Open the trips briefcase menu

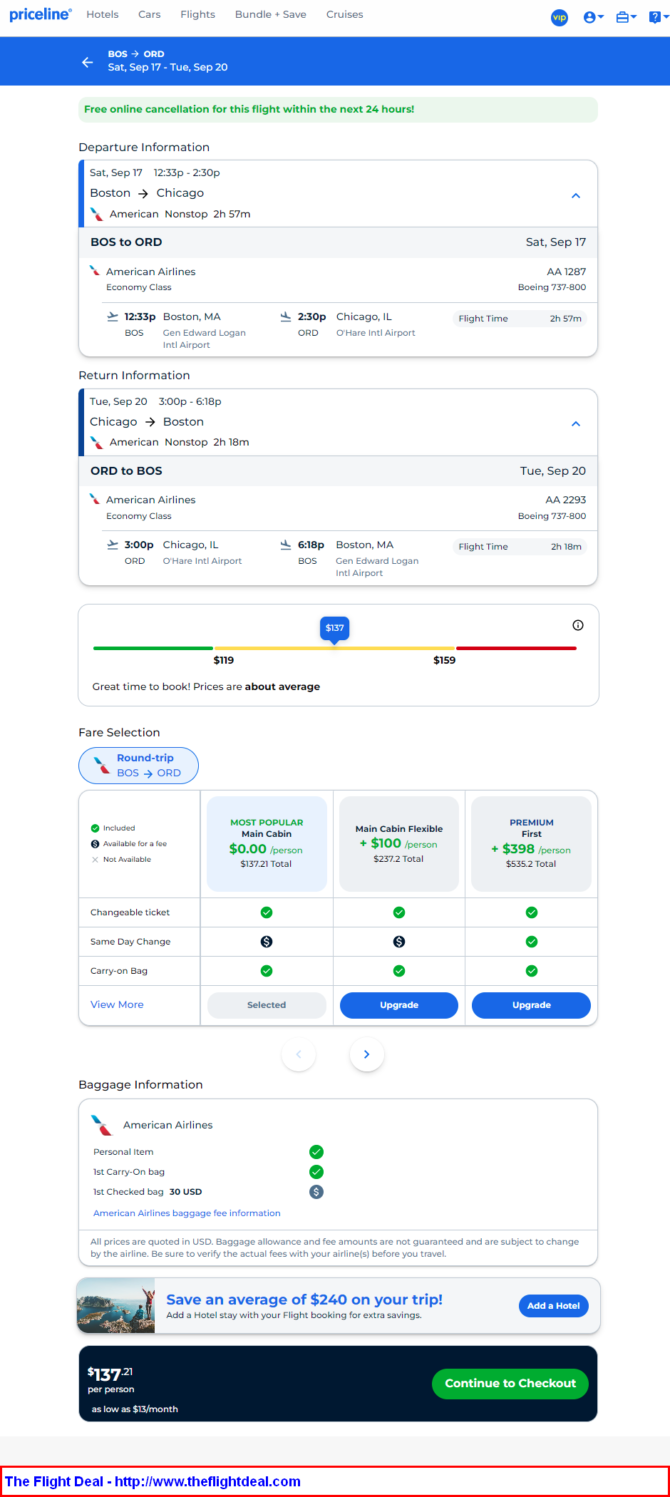tap(626, 17)
